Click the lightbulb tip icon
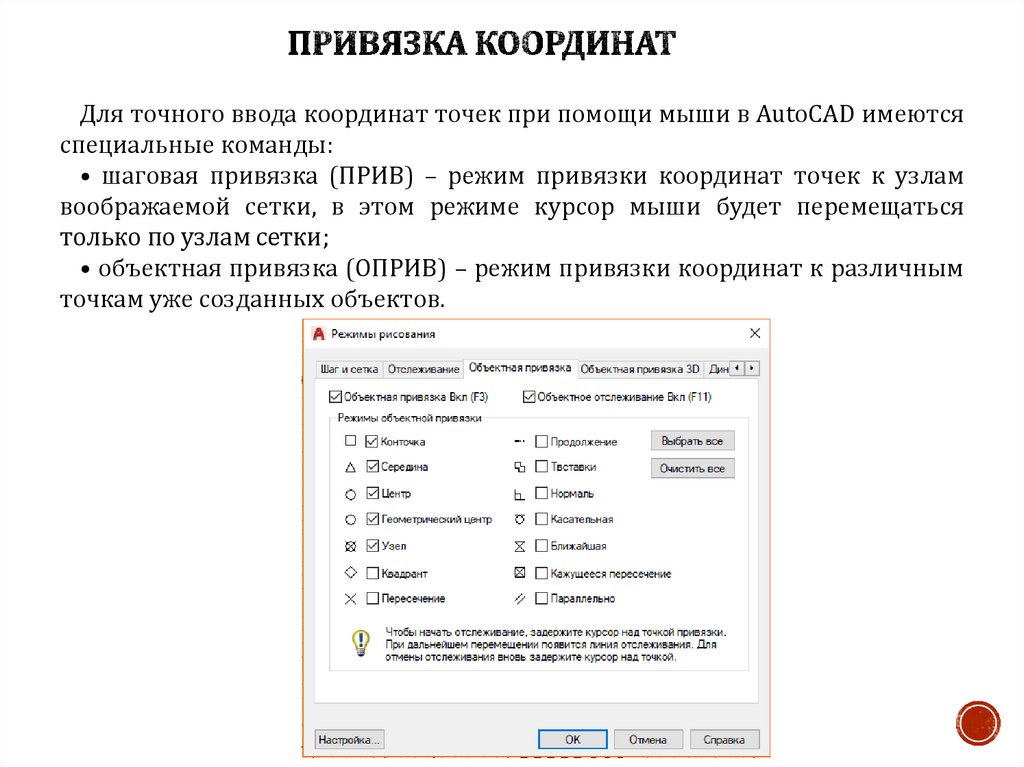This screenshot has width=1024, height=767. [360, 643]
